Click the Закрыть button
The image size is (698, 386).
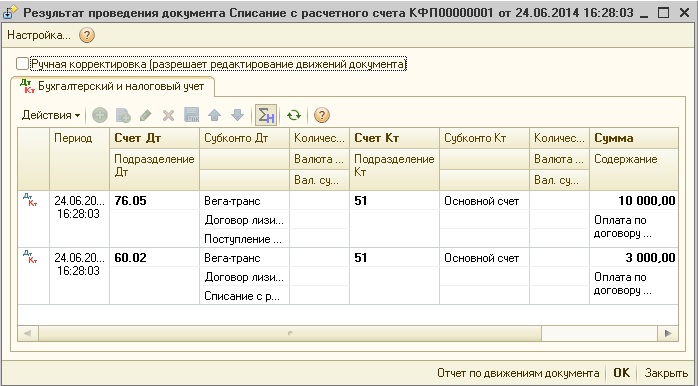(x=666, y=373)
